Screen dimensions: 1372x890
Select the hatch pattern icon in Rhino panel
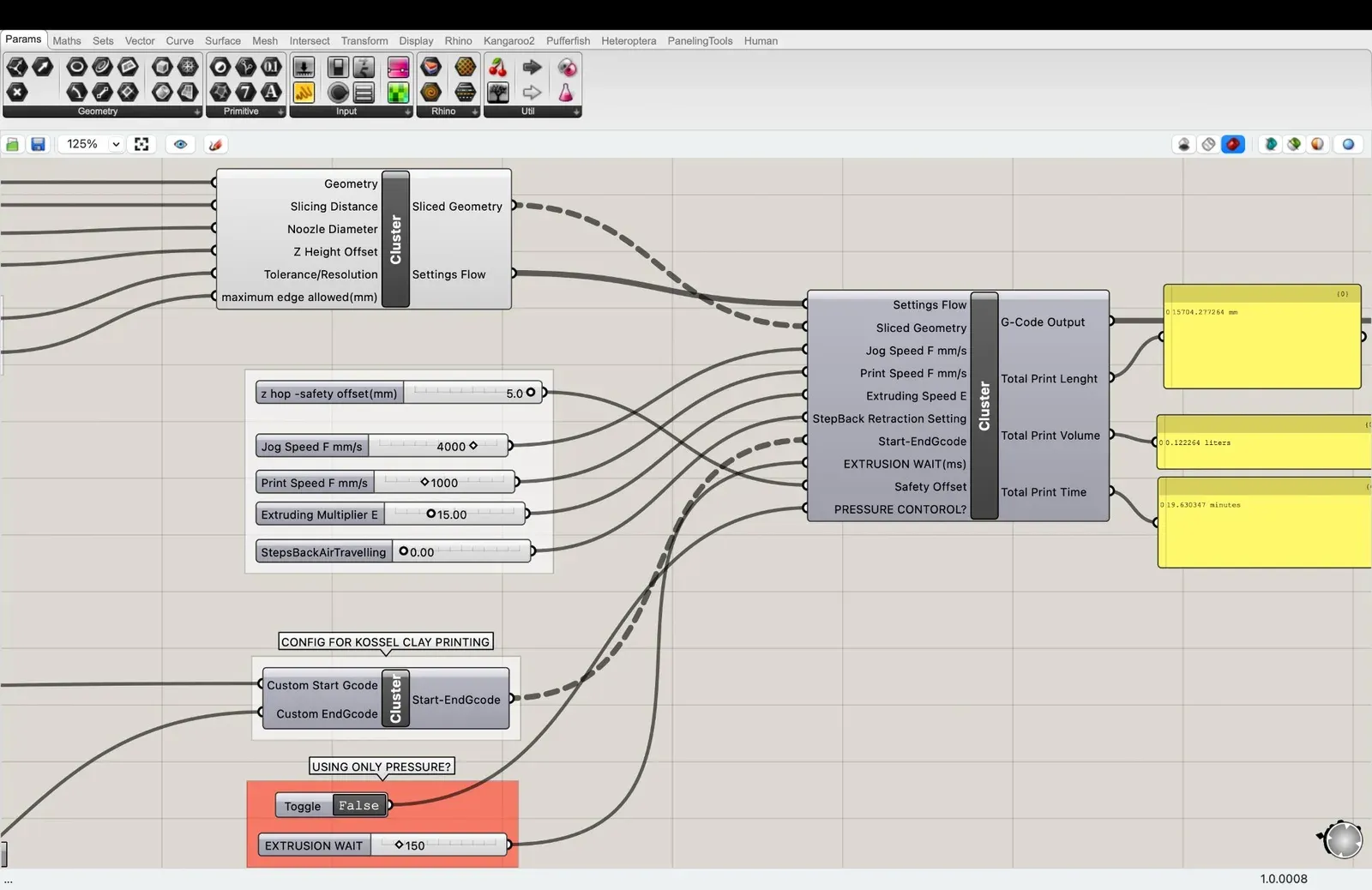(466, 67)
